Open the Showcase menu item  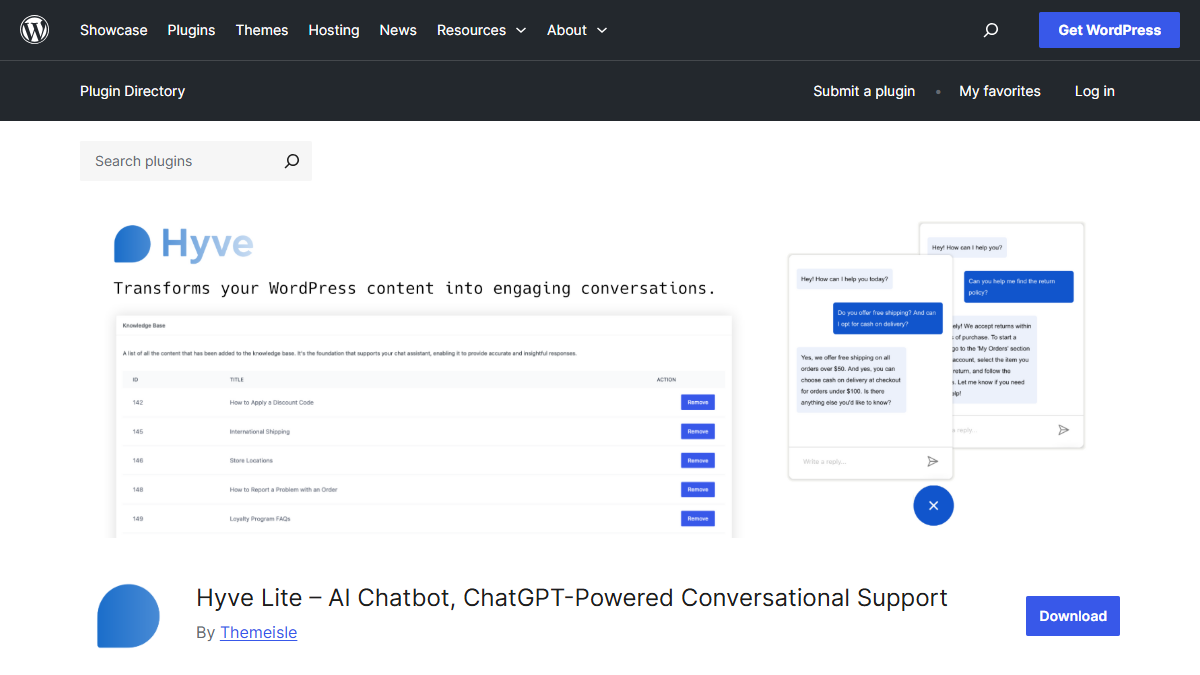coord(114,30)
